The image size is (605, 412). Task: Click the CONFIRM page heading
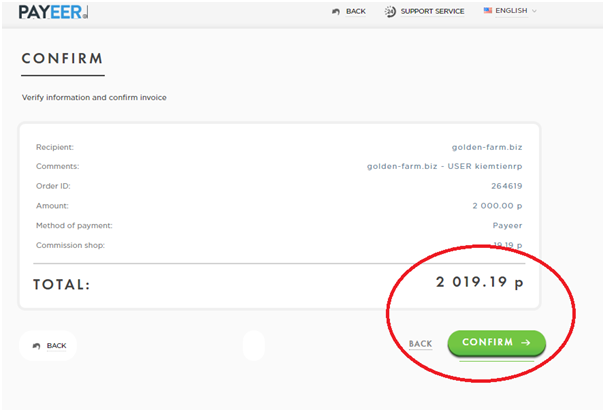coord(62,58)
